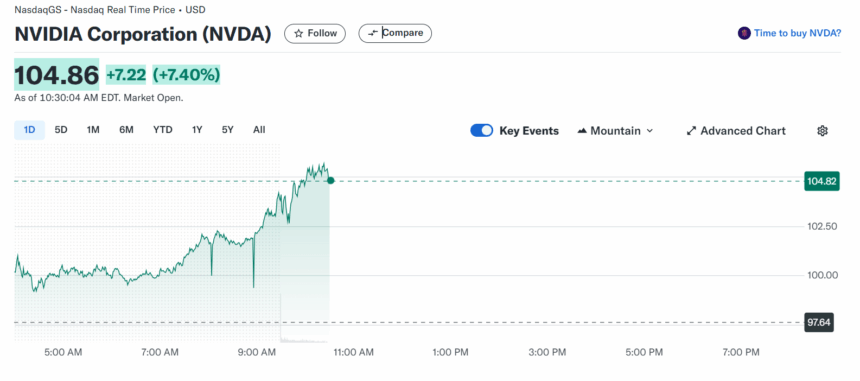Expand the Mountain chart type dropdown
Image resolution: width=860 pixels, height=381 pixels.
coord(615,130)
